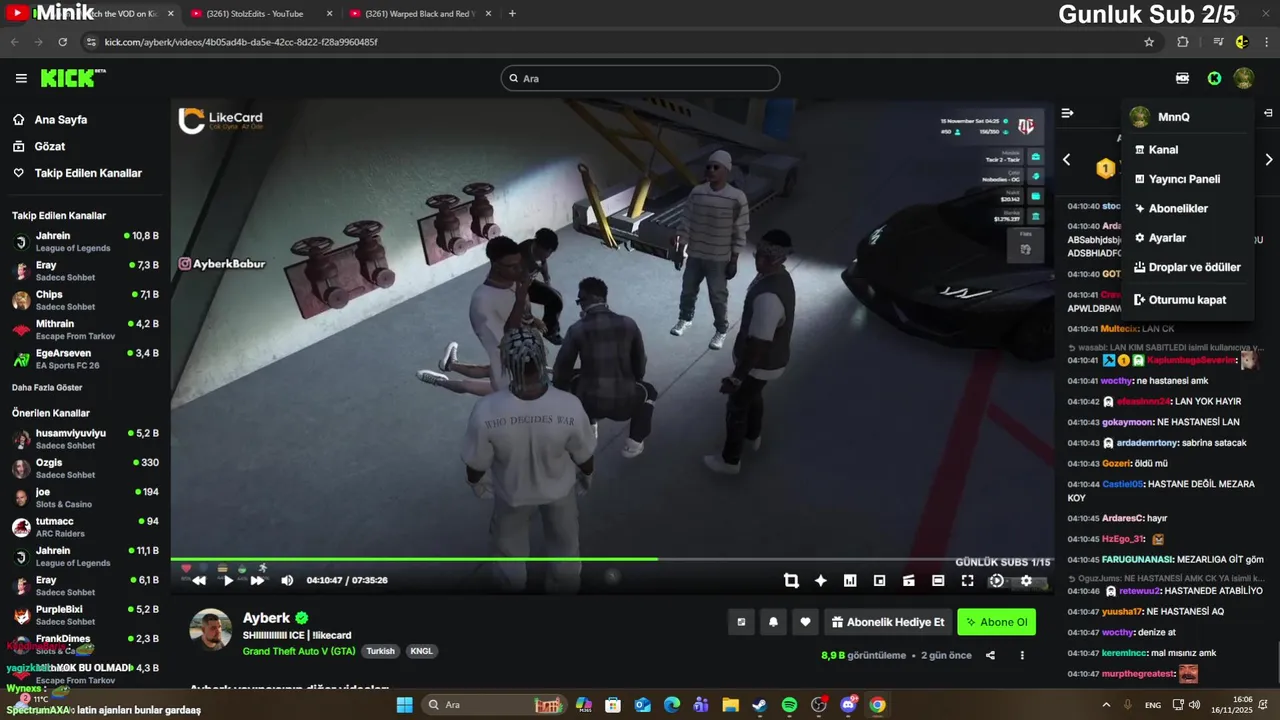Open the user avatar menu in header
Viewport: 1280px width, 720px height.
(1243, 78)
